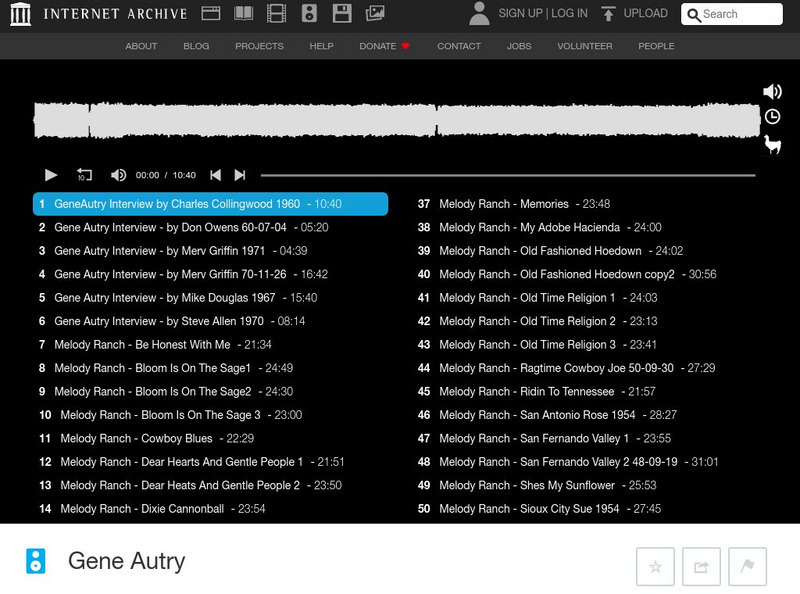
Task: Click the playback progress seek bar
Action: click(x=507, y=175)
